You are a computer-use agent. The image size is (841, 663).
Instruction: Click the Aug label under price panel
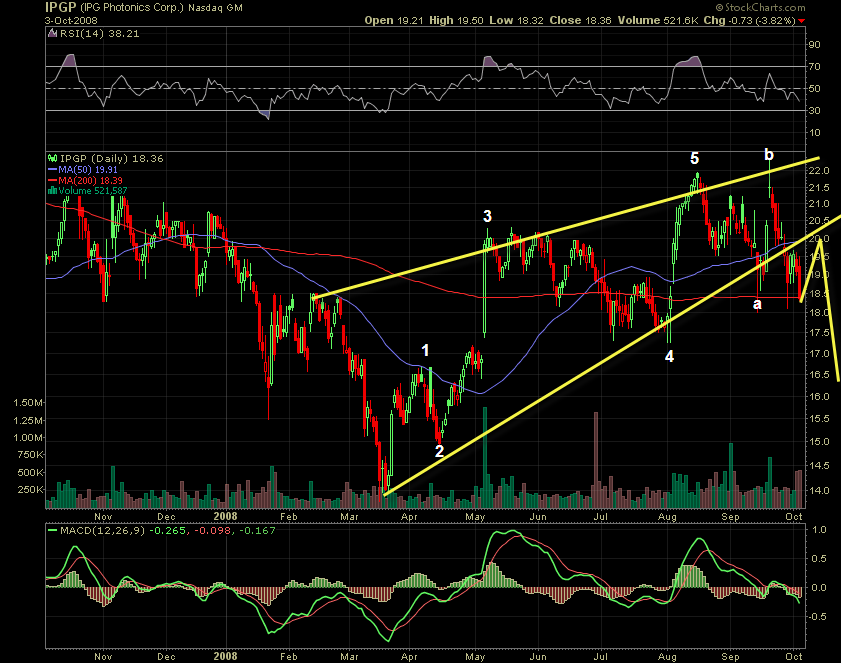point(667,517)
